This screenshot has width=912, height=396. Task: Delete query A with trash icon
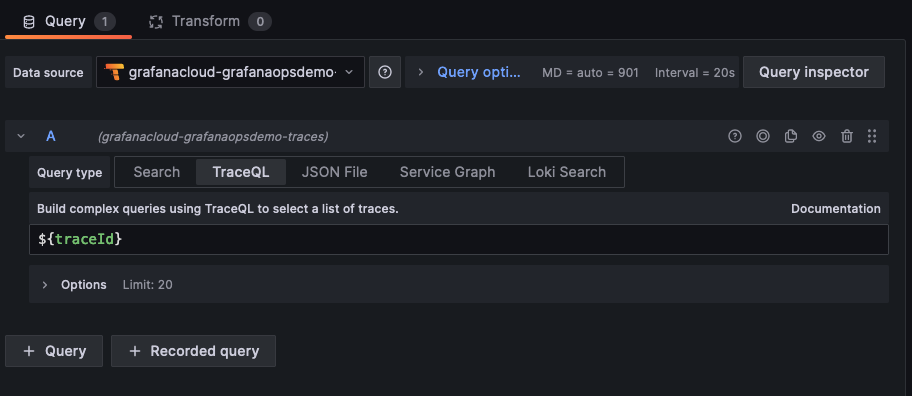click(847, 136)
